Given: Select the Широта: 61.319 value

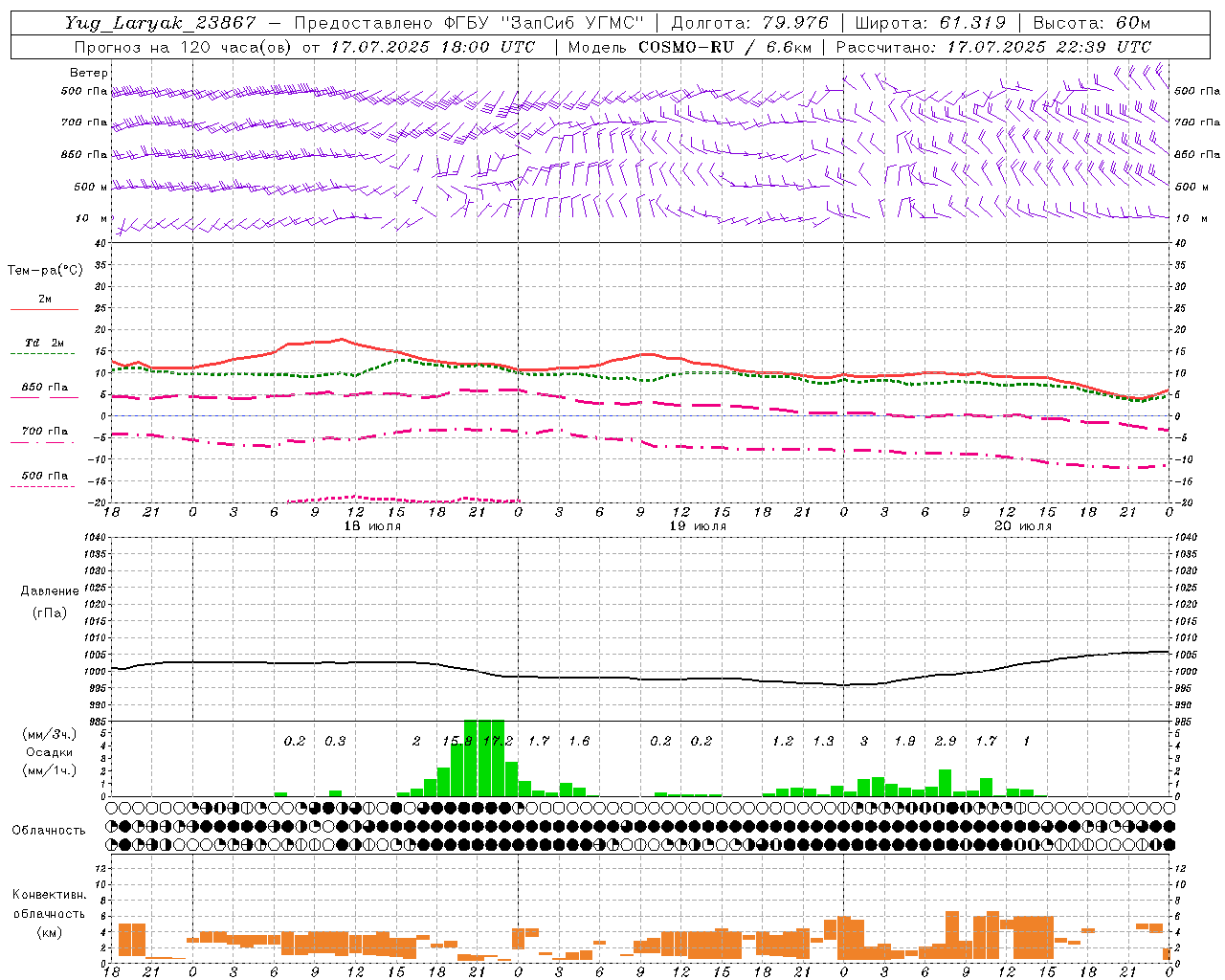Looking at the screenshot, I should (929, 24).
